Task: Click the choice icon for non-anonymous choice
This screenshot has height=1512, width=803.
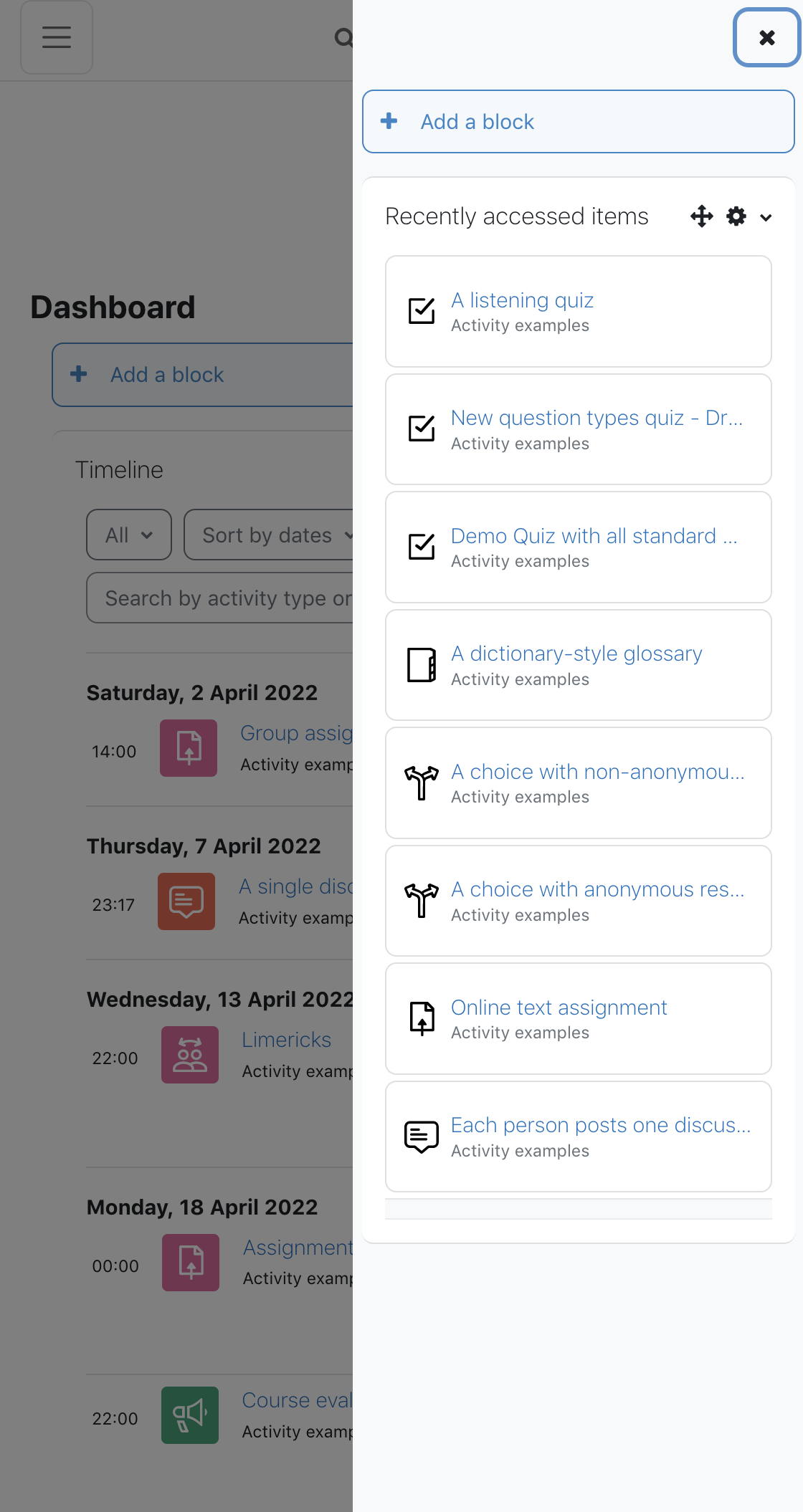Action: 422,783
